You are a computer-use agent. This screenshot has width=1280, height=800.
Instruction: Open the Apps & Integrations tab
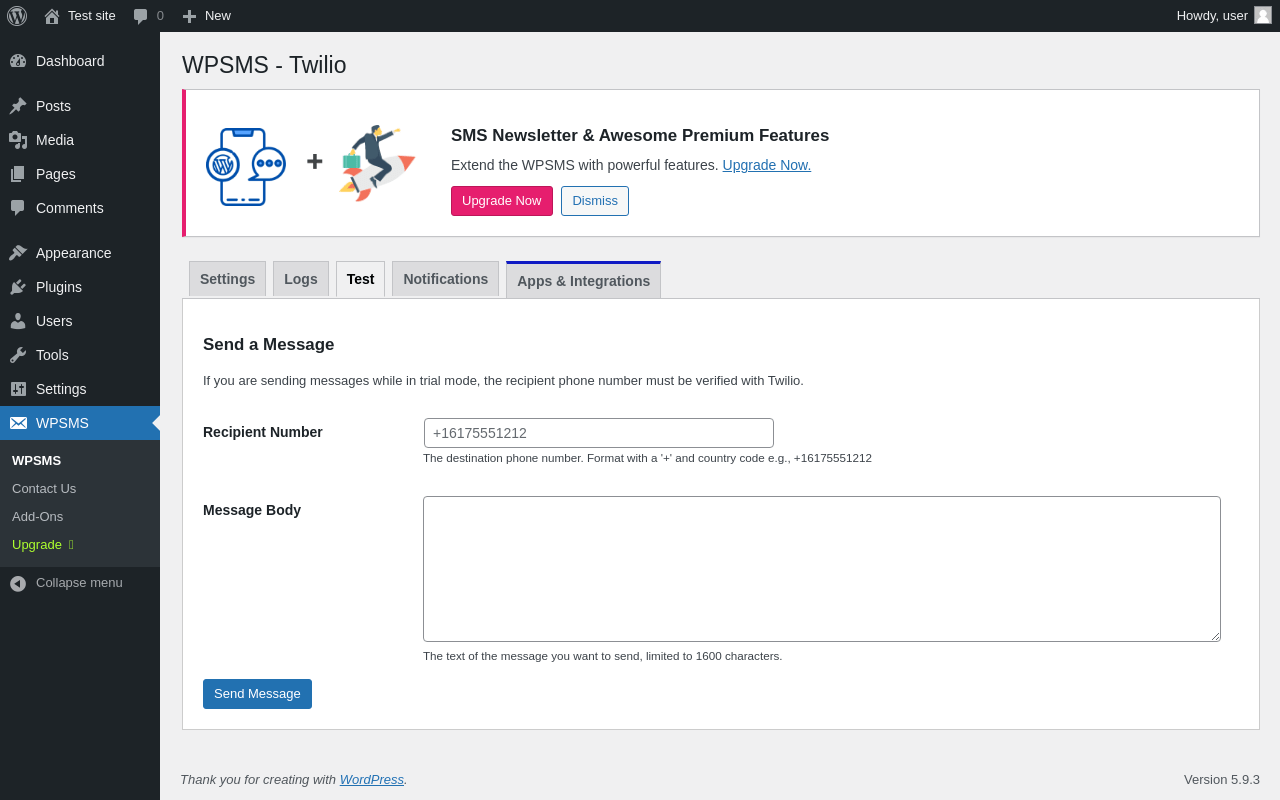[583, 281]
